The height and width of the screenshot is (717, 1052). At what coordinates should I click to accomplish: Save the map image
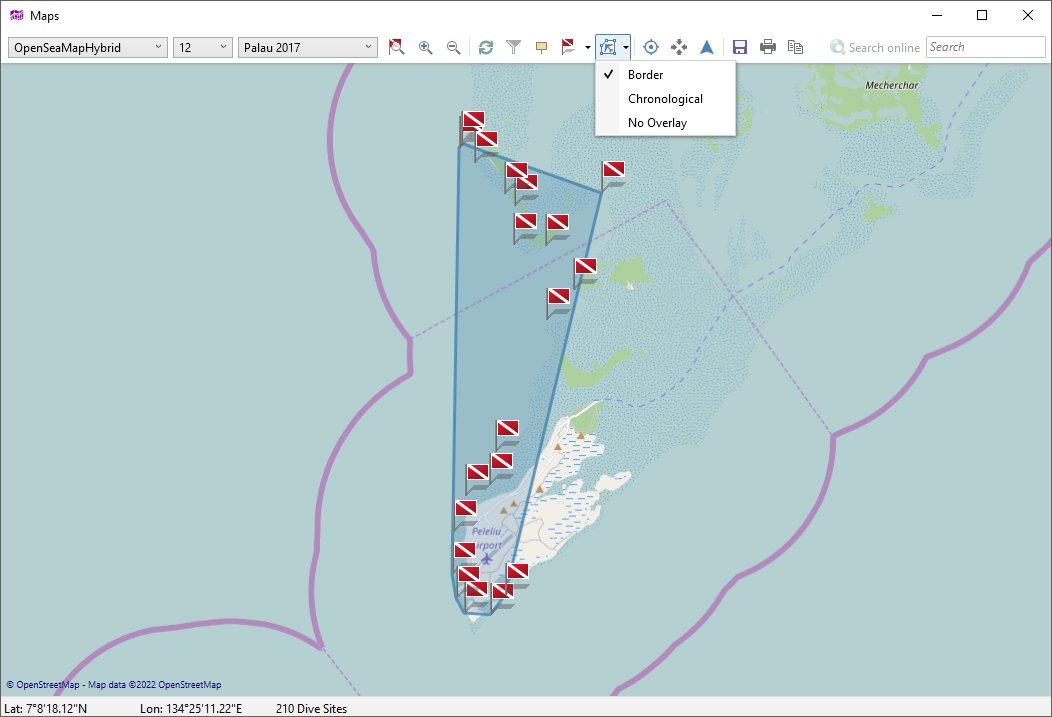(x=738, y=46)
